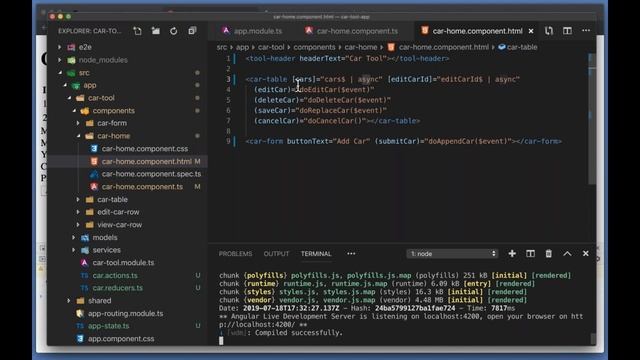Image resolution: width=640 pixels, height=360 pixels.
Task: Expand the view-car-row folder
Action: 120,225
